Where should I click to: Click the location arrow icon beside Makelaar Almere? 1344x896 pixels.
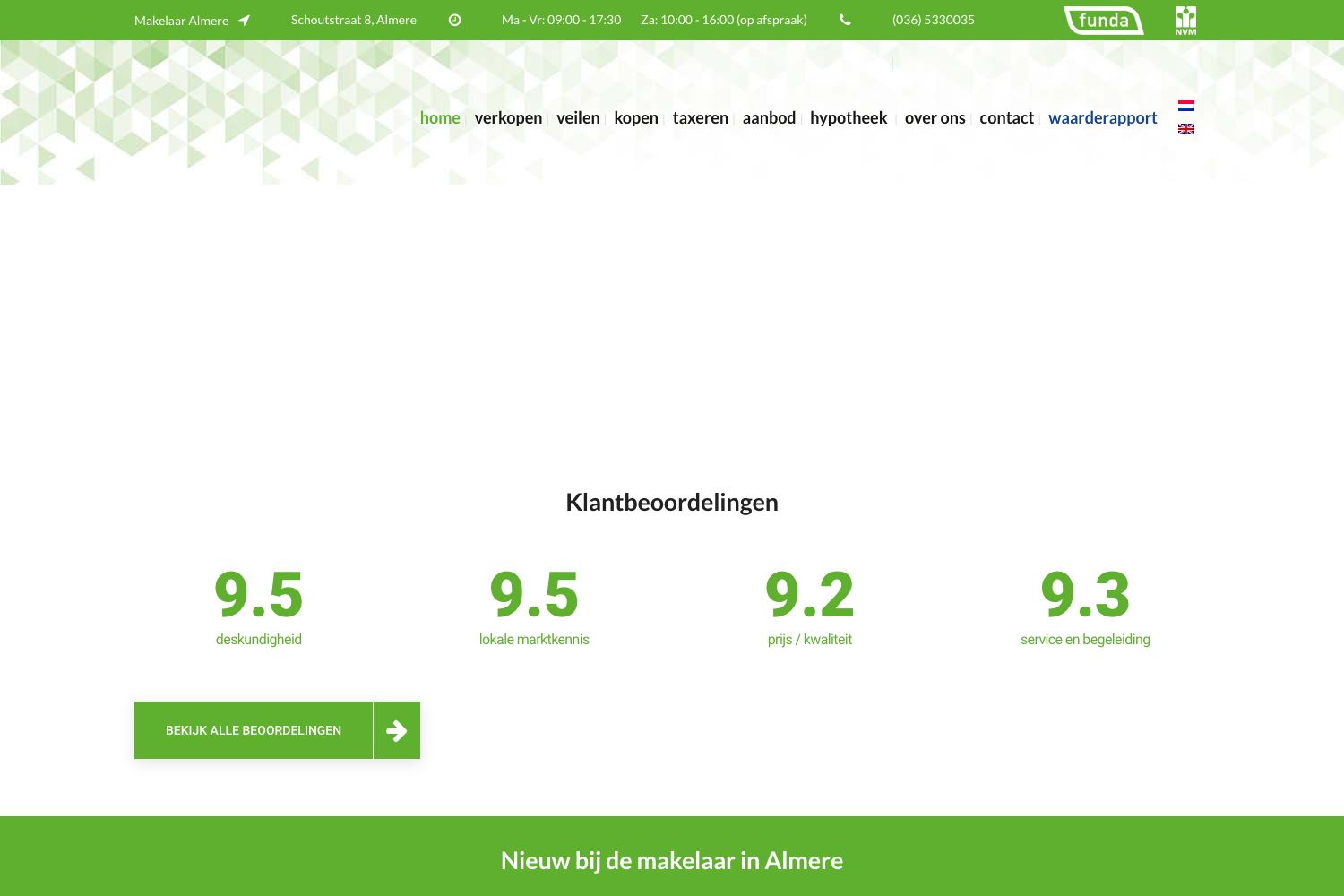pyautogui.click(x=244, y=20)
